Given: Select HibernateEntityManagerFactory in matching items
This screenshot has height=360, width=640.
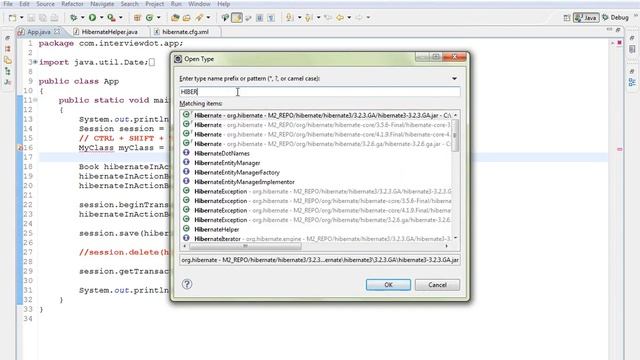Looking at the screenshot, I should (317, 172).
